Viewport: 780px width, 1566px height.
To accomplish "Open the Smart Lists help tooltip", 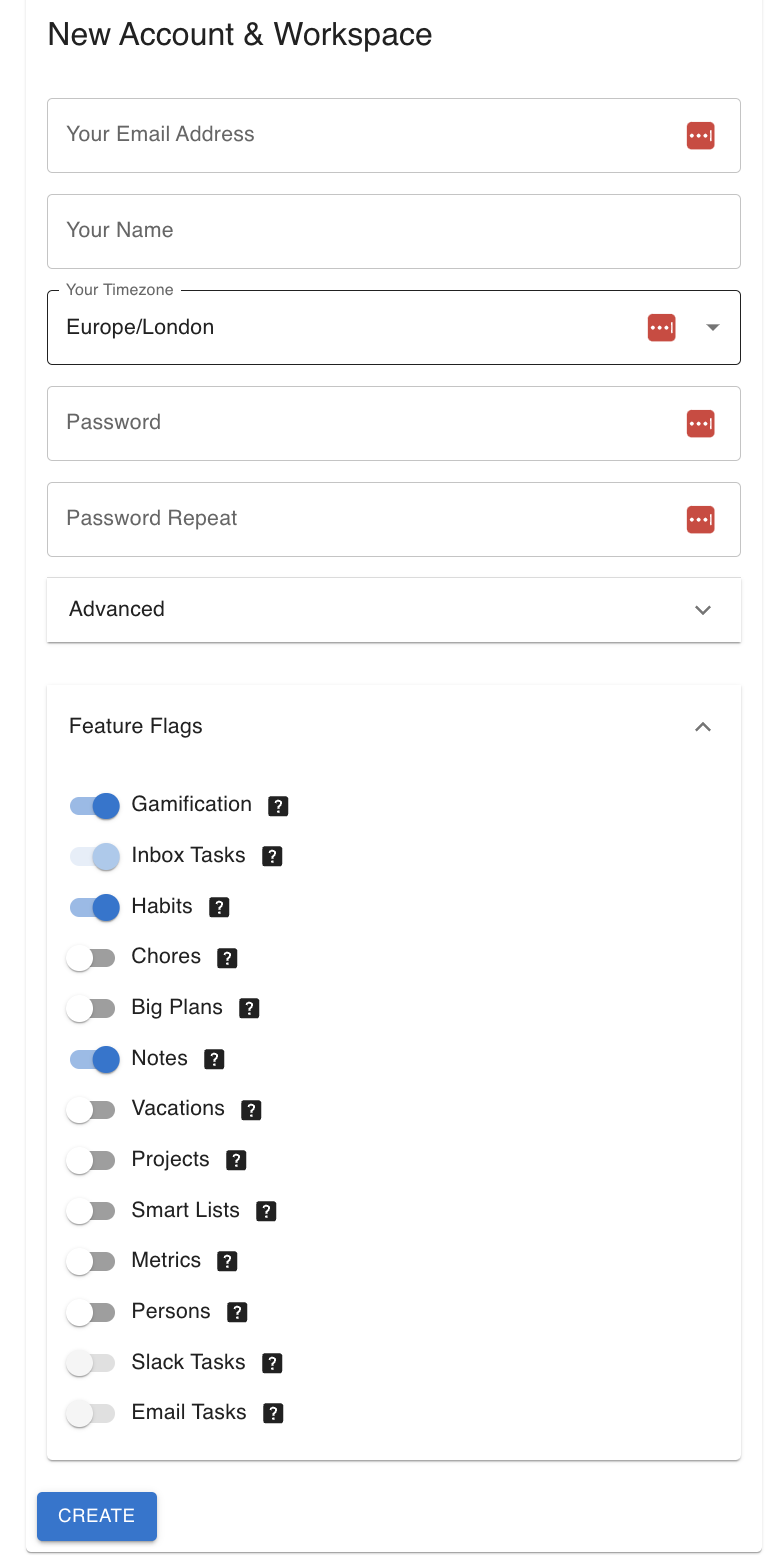I will click(x=265, y=1211).
